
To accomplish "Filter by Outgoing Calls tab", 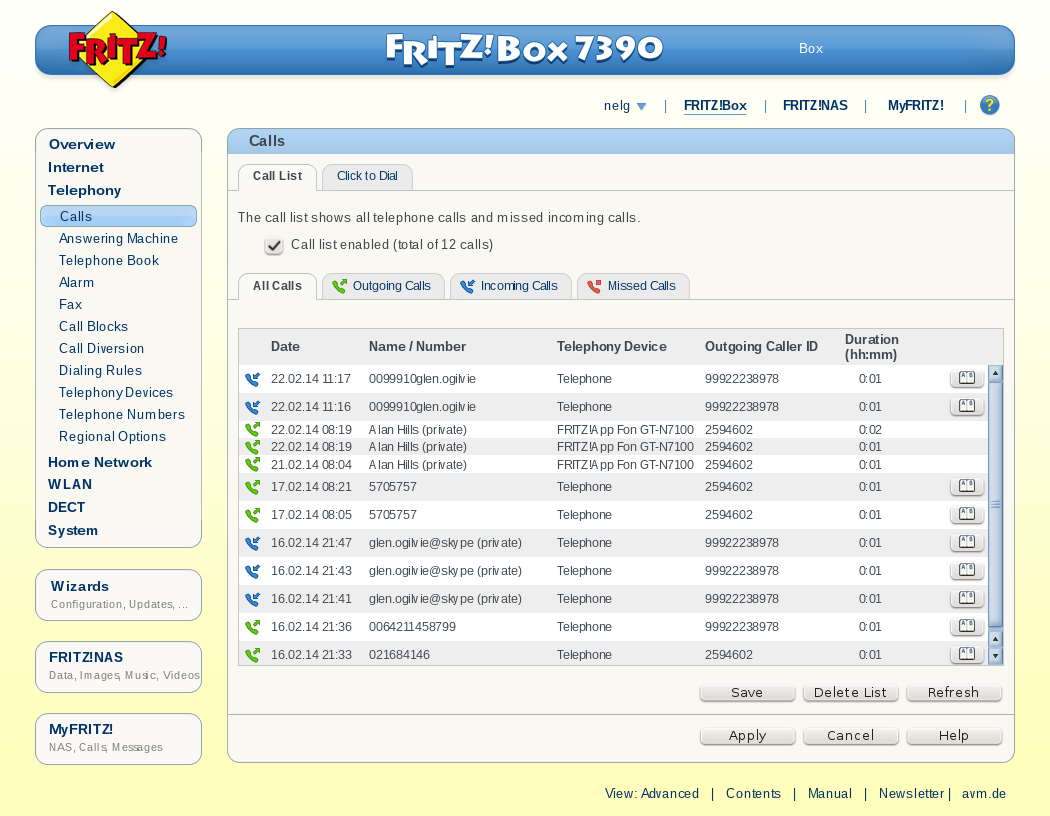I will [383, 286].
